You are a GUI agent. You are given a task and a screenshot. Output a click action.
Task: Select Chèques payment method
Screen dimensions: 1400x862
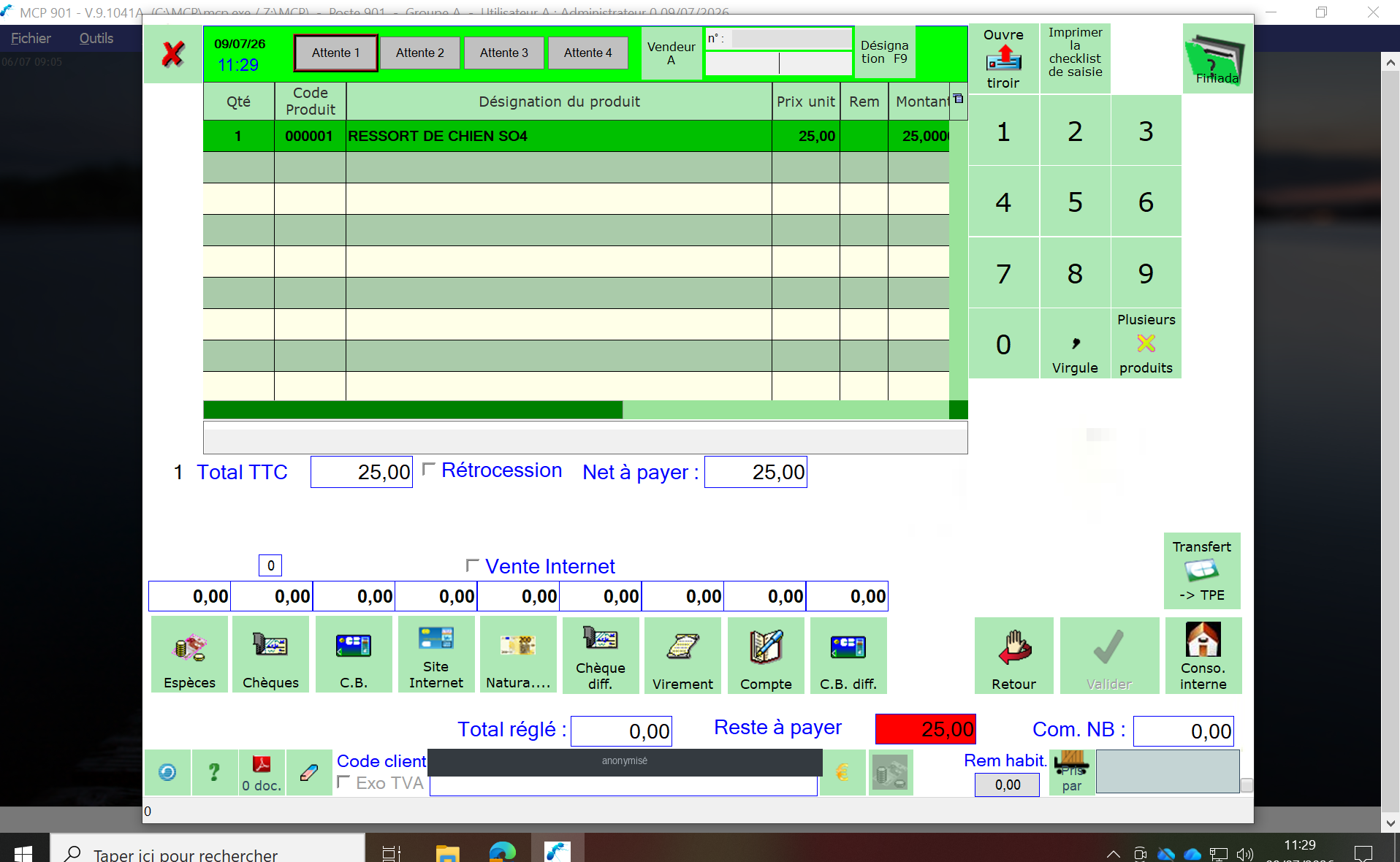click(270, 655)
